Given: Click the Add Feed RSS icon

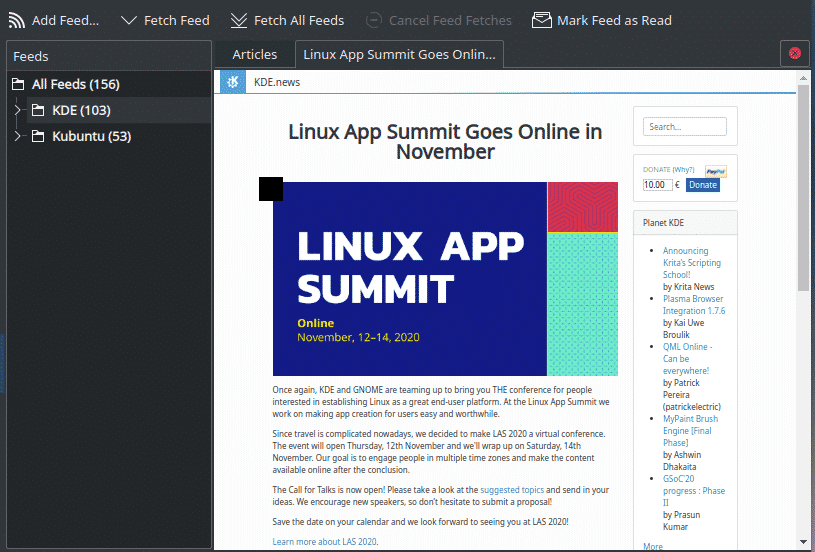Looking at the screenshot, I should (x=17, y=20).
